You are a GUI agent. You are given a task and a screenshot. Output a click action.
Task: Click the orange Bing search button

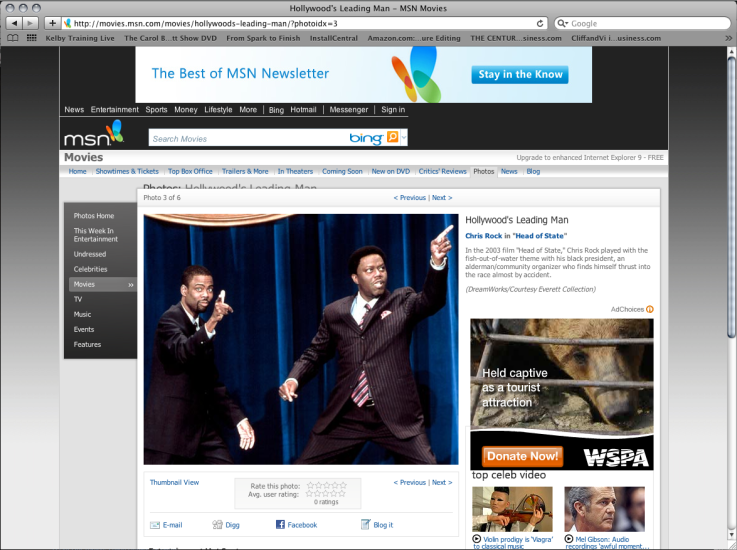tap(392, 137)
